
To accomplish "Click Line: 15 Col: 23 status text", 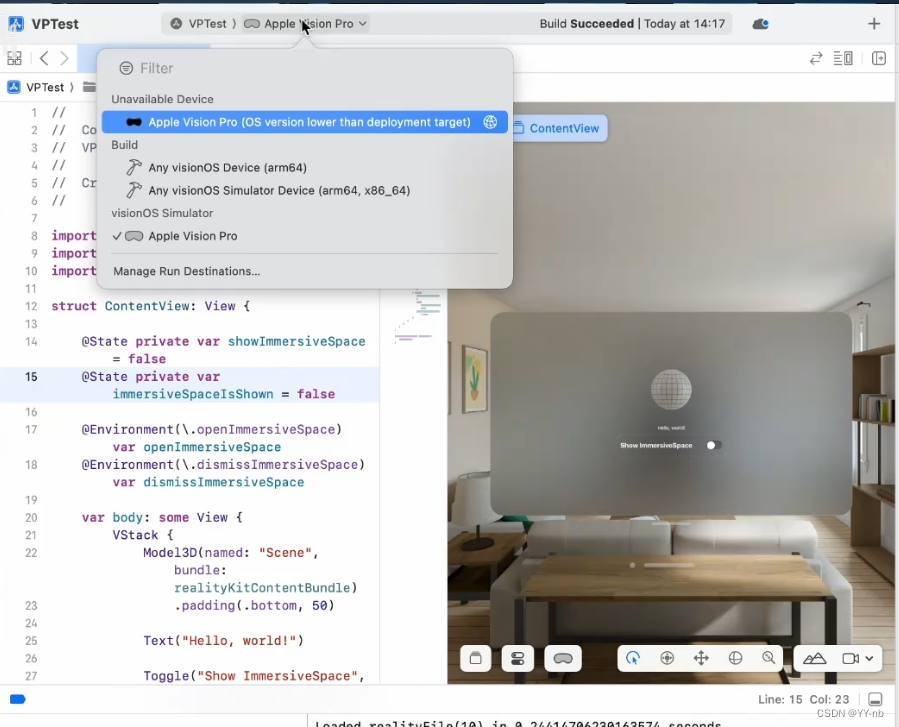I will tap(803, 699).
